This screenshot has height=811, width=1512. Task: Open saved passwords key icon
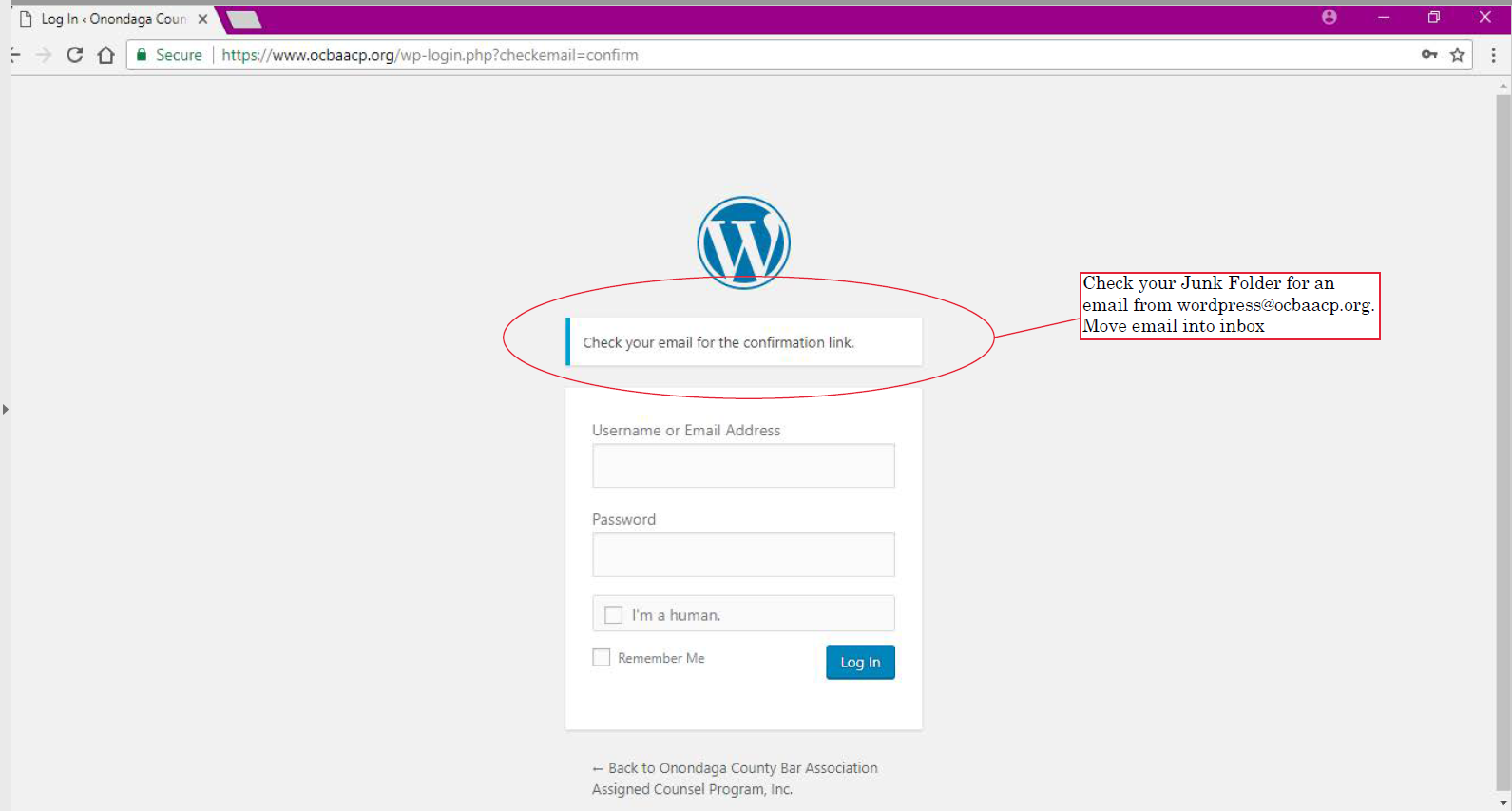pyautogui.click(x=1429, y=54)
